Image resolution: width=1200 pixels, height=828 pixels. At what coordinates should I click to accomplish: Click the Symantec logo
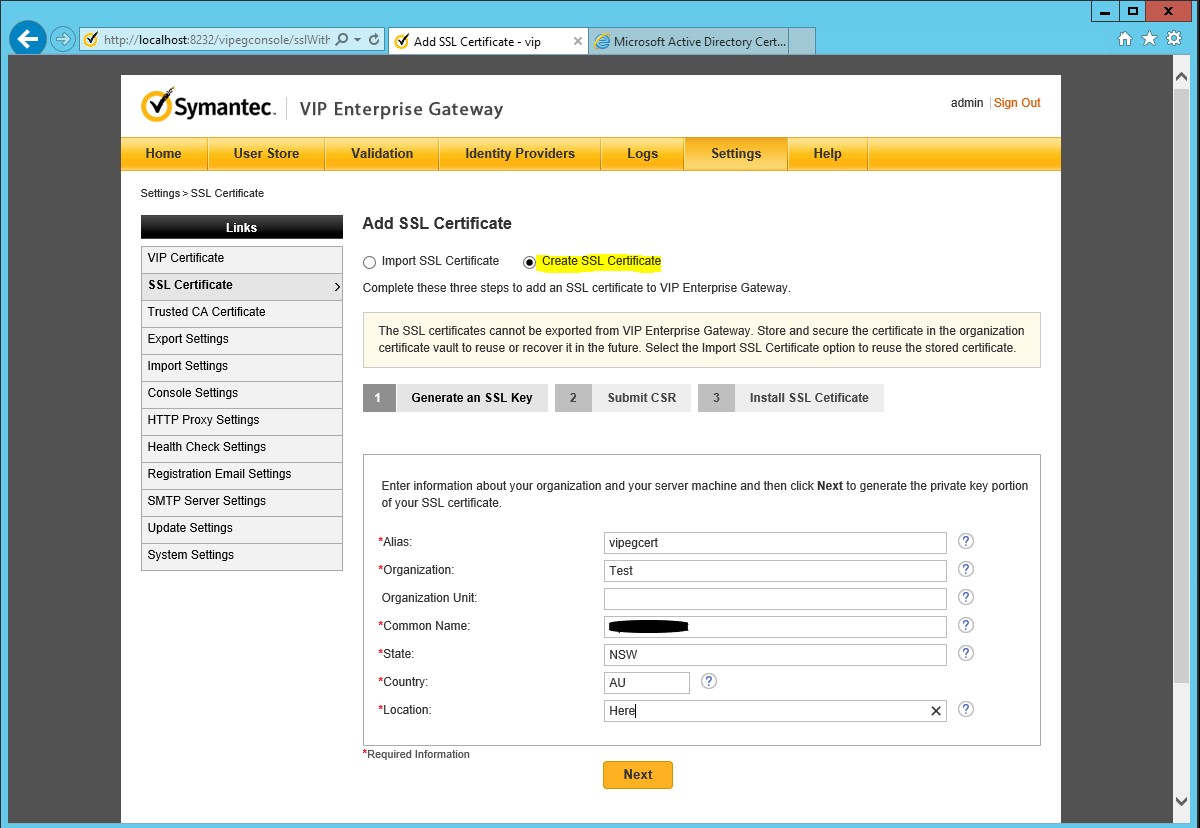click(x=208, y=106)
